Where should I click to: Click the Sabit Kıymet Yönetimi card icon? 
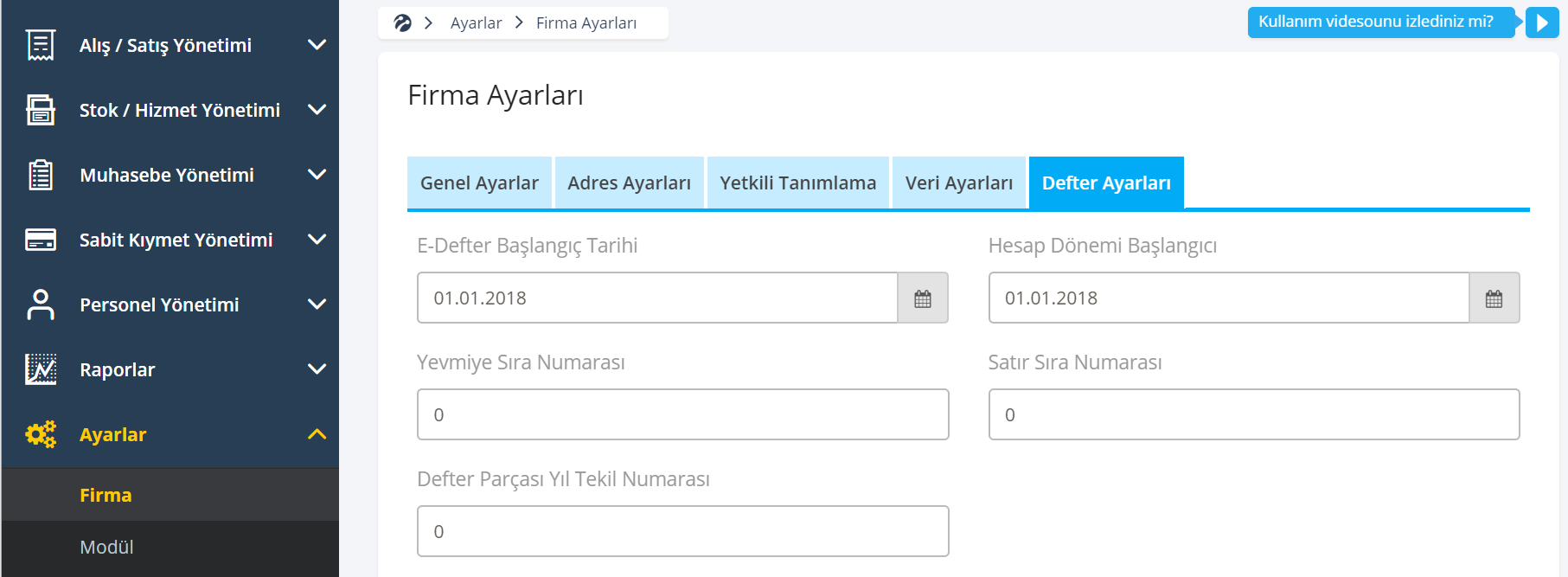tap(41, 240)
